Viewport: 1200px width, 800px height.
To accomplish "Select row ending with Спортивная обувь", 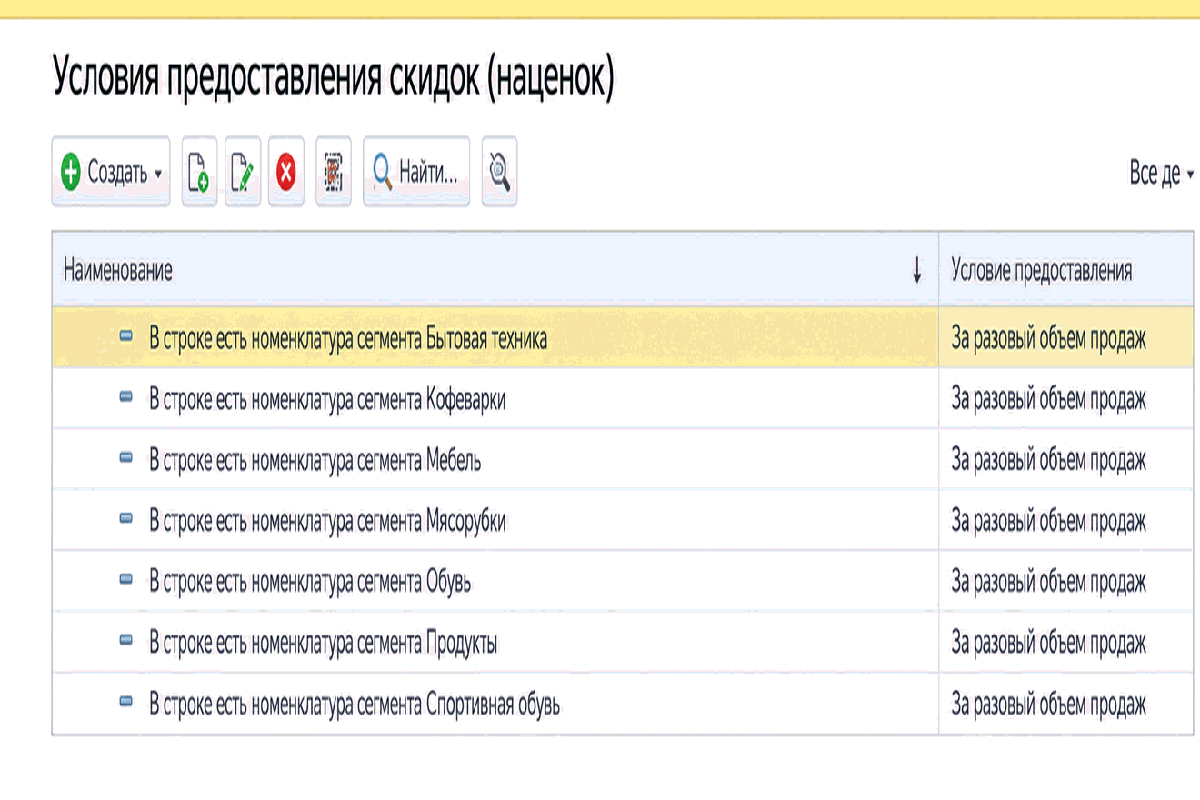I will coord(624,704).
